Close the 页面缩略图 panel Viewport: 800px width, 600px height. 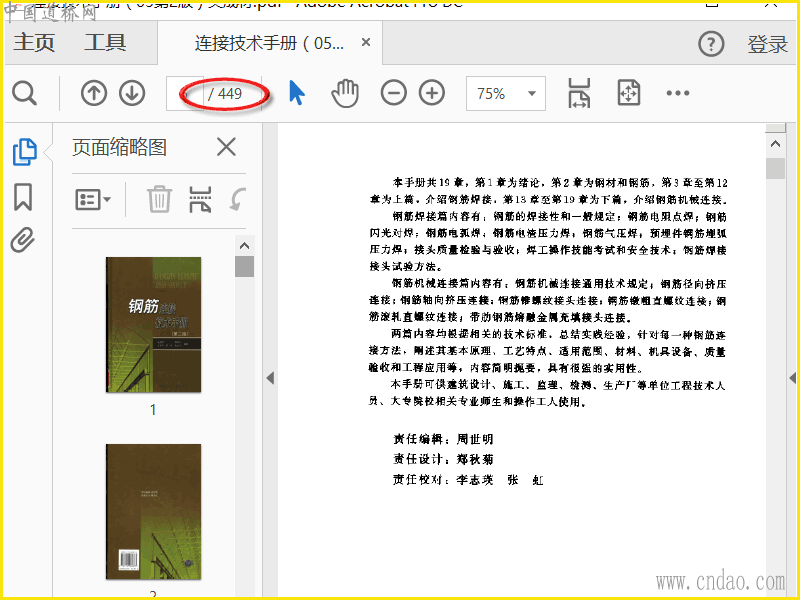click(226, 147)
